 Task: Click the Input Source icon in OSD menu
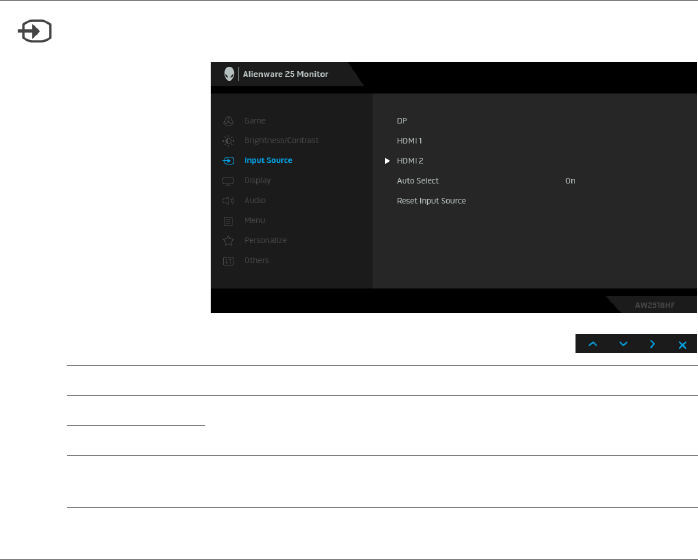pos(228,161)
